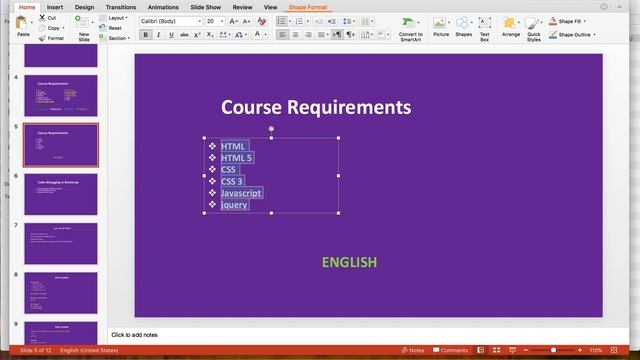Switch to the Slide Sorter view
640x360 pixels.
pyautogui.click(x=496, y=350)
